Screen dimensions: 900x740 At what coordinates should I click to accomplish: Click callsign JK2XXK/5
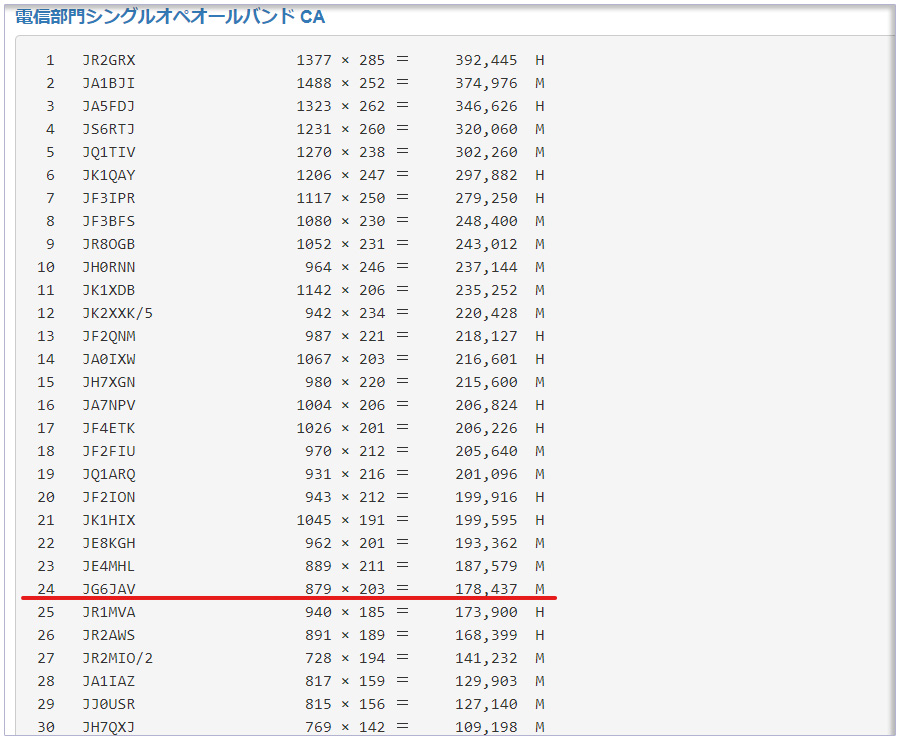tap(117, 313)
